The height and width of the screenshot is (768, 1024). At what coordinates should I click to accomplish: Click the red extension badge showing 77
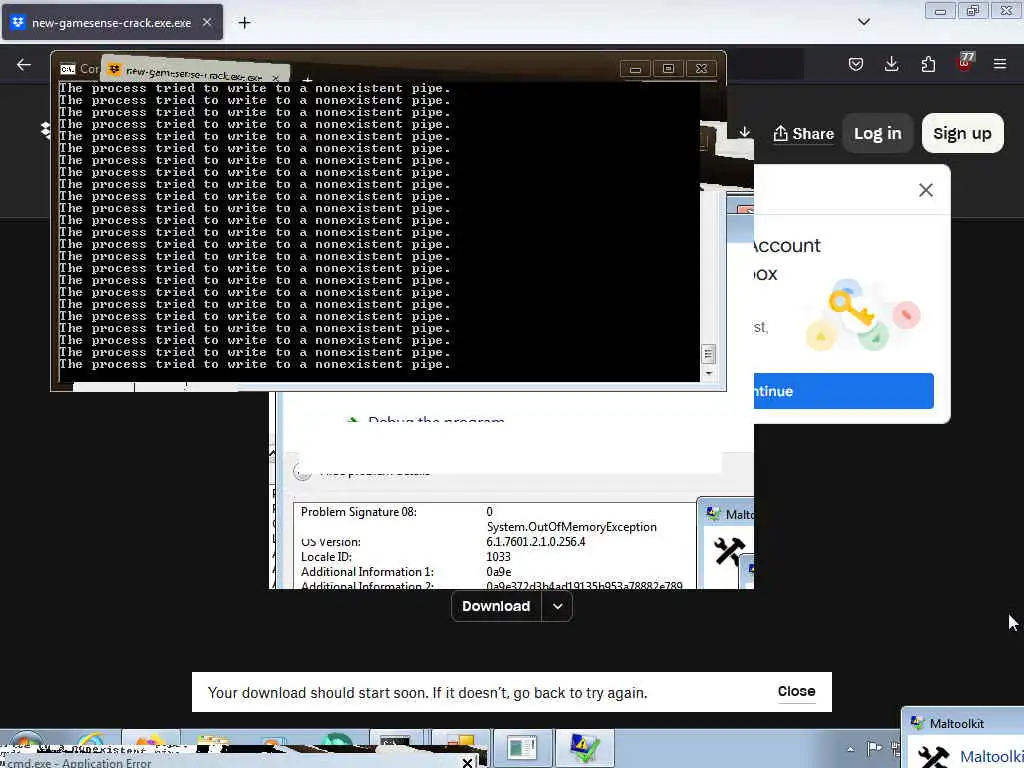965,62
